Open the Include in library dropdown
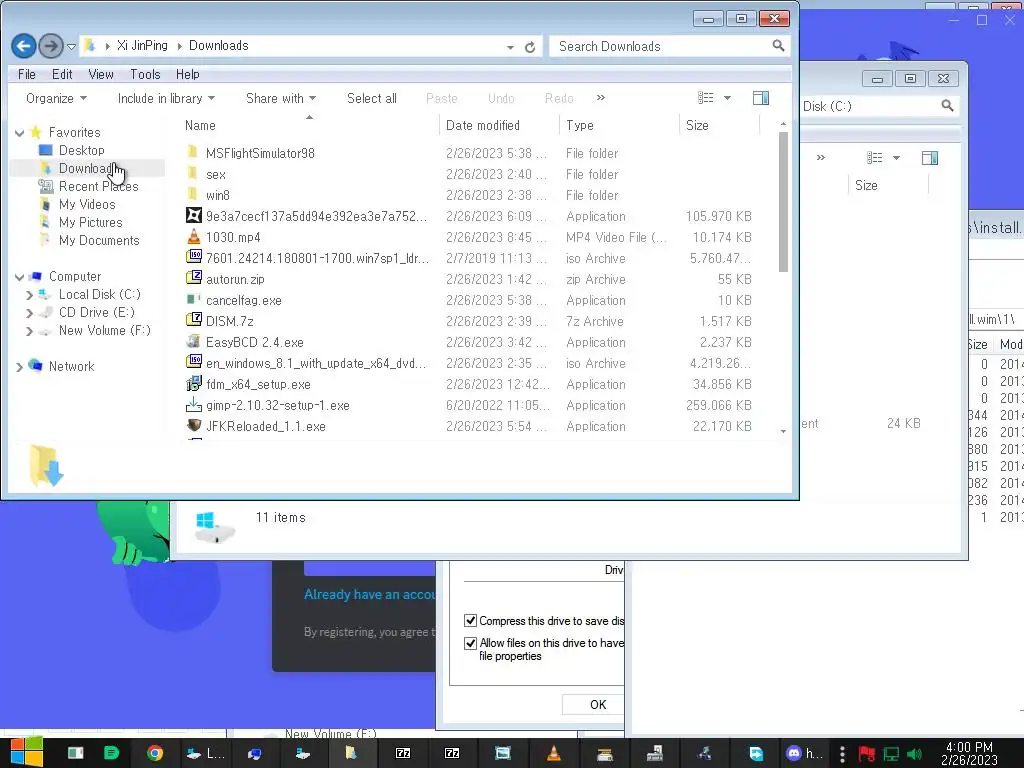The width and height of the screenshot is (1024, 768). pos(166,99)
